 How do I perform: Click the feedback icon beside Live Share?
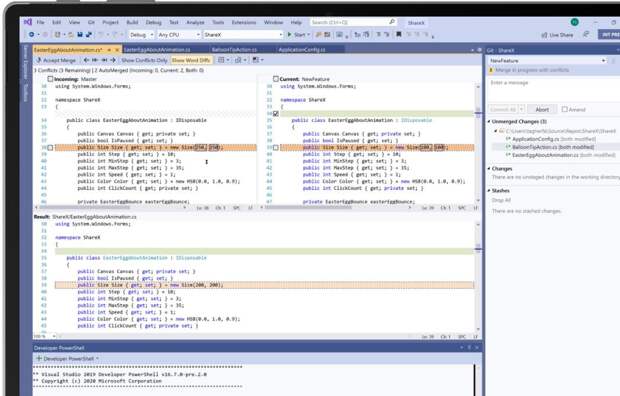(x=586, y=35)
